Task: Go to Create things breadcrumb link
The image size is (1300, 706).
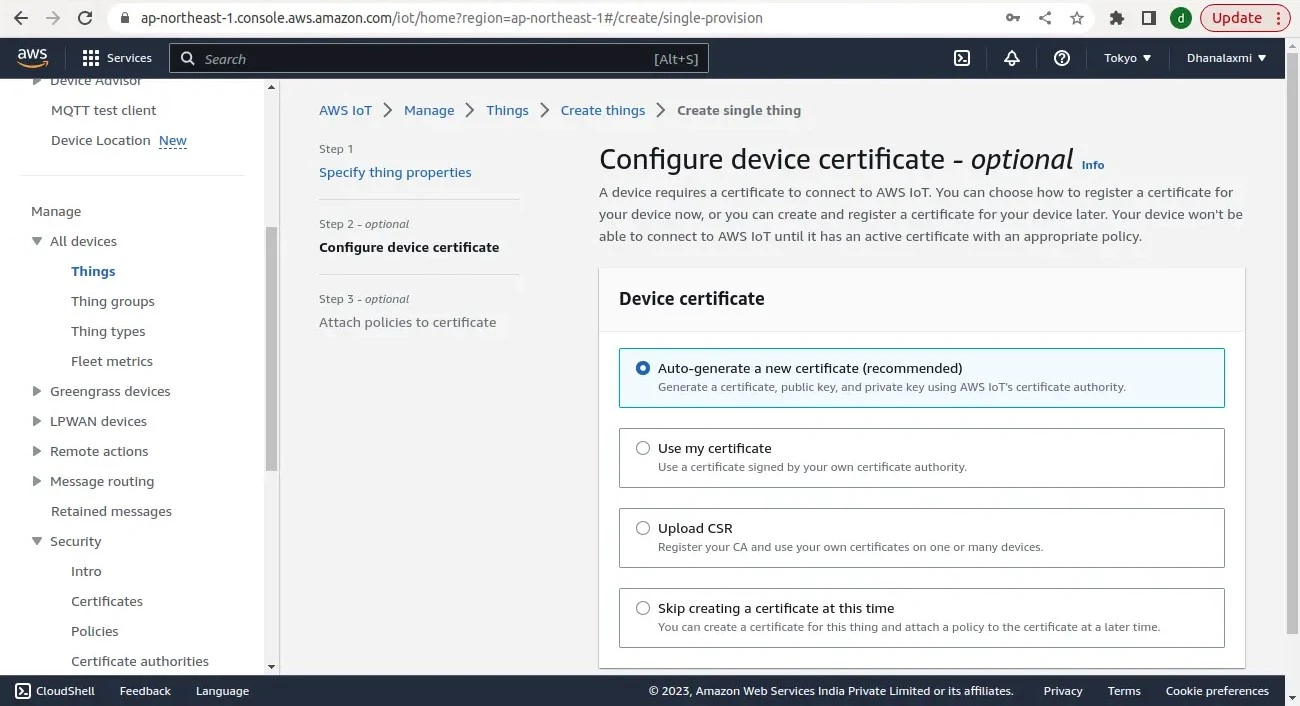Action: click(603, 110)
